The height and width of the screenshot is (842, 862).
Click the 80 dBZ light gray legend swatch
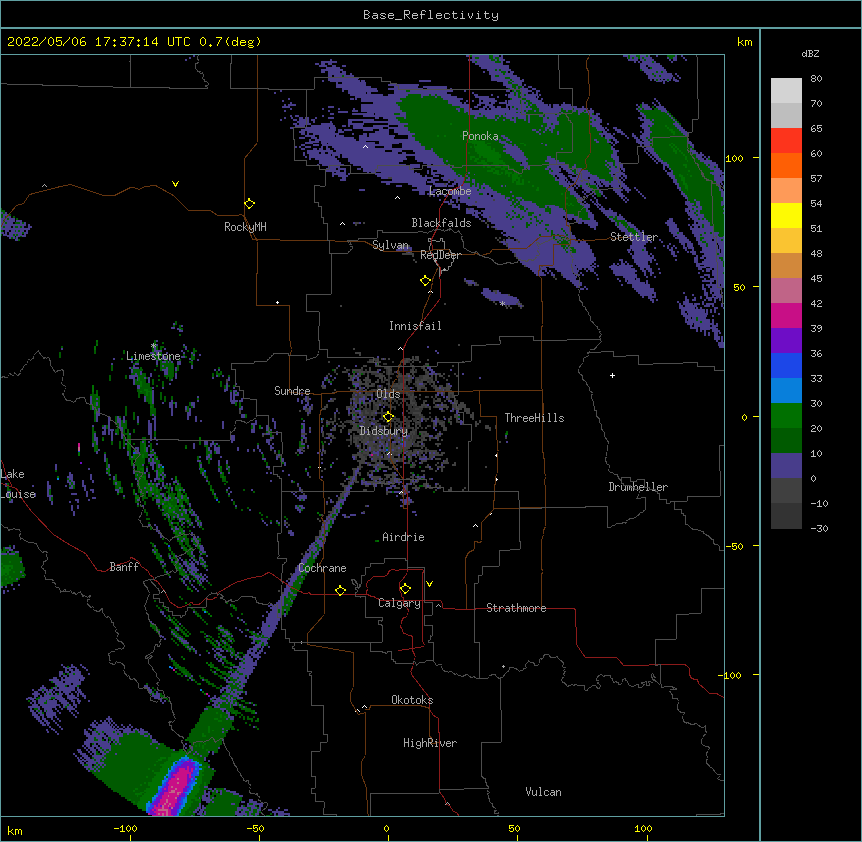point(786,91)
